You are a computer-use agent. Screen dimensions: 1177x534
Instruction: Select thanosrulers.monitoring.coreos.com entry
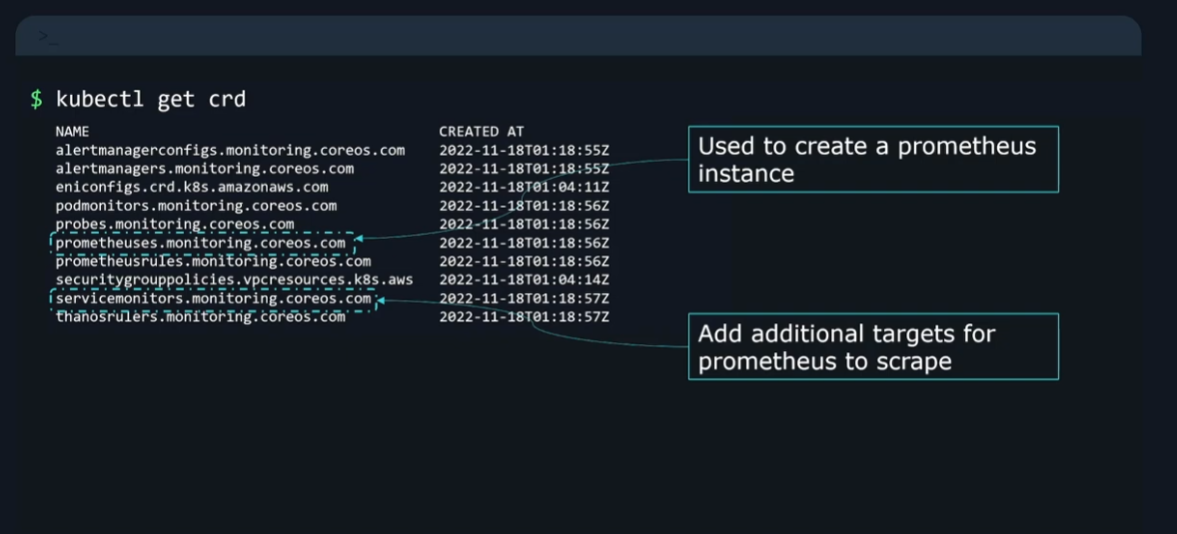click(x=200, y=317)
